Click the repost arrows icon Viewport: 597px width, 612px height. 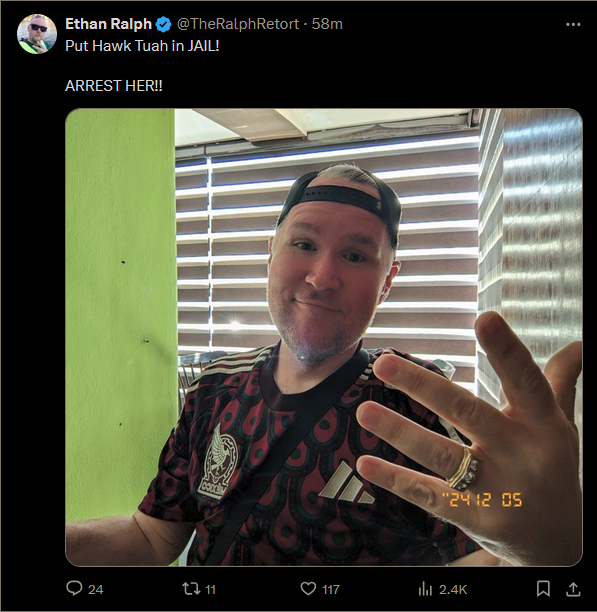pos(191,589)
